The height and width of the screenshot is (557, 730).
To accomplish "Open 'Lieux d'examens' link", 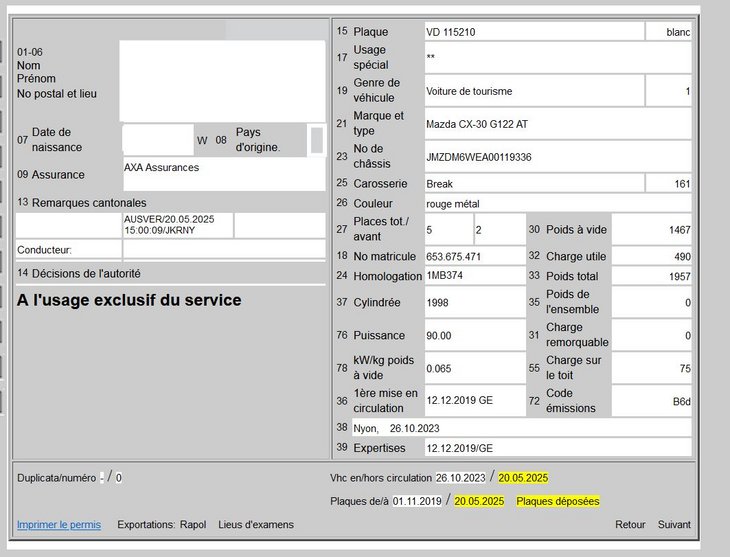I will tap(256, 525).
